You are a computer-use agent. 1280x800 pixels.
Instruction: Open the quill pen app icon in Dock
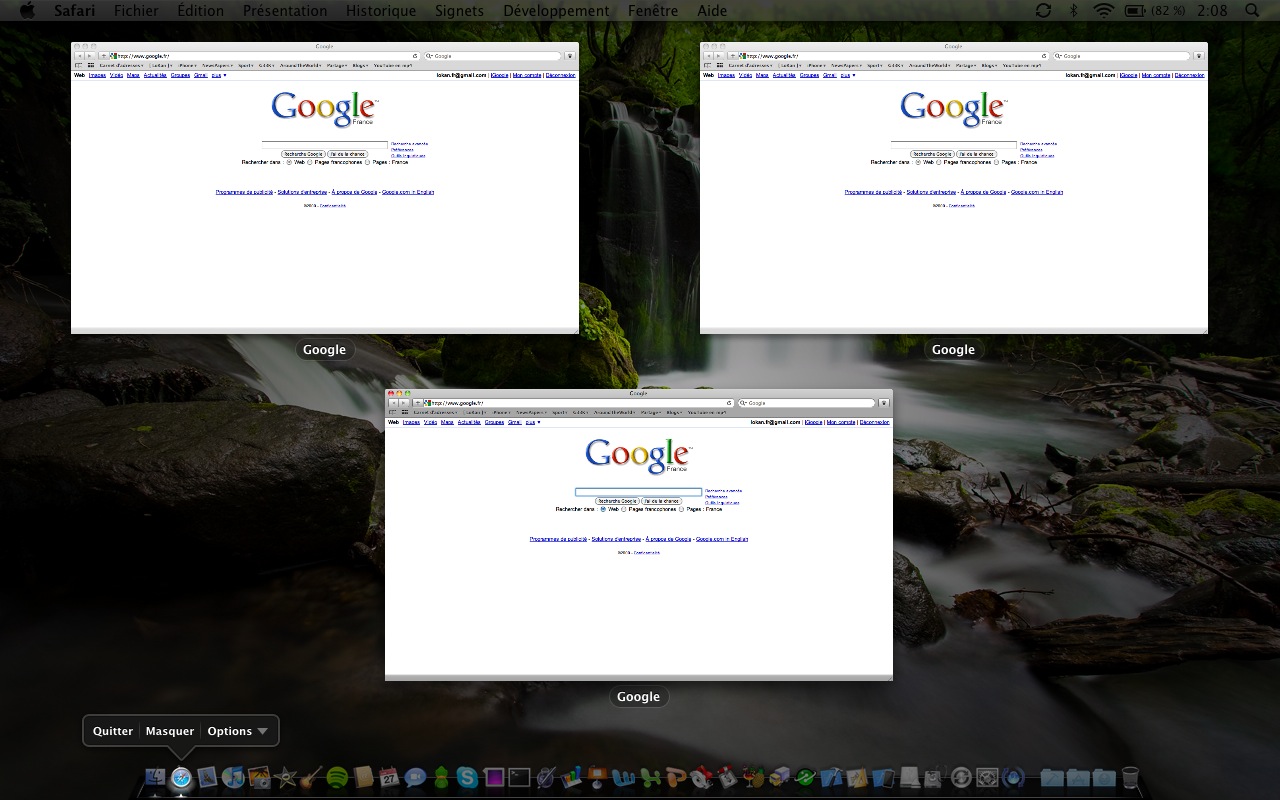click(x=545, y=776)
